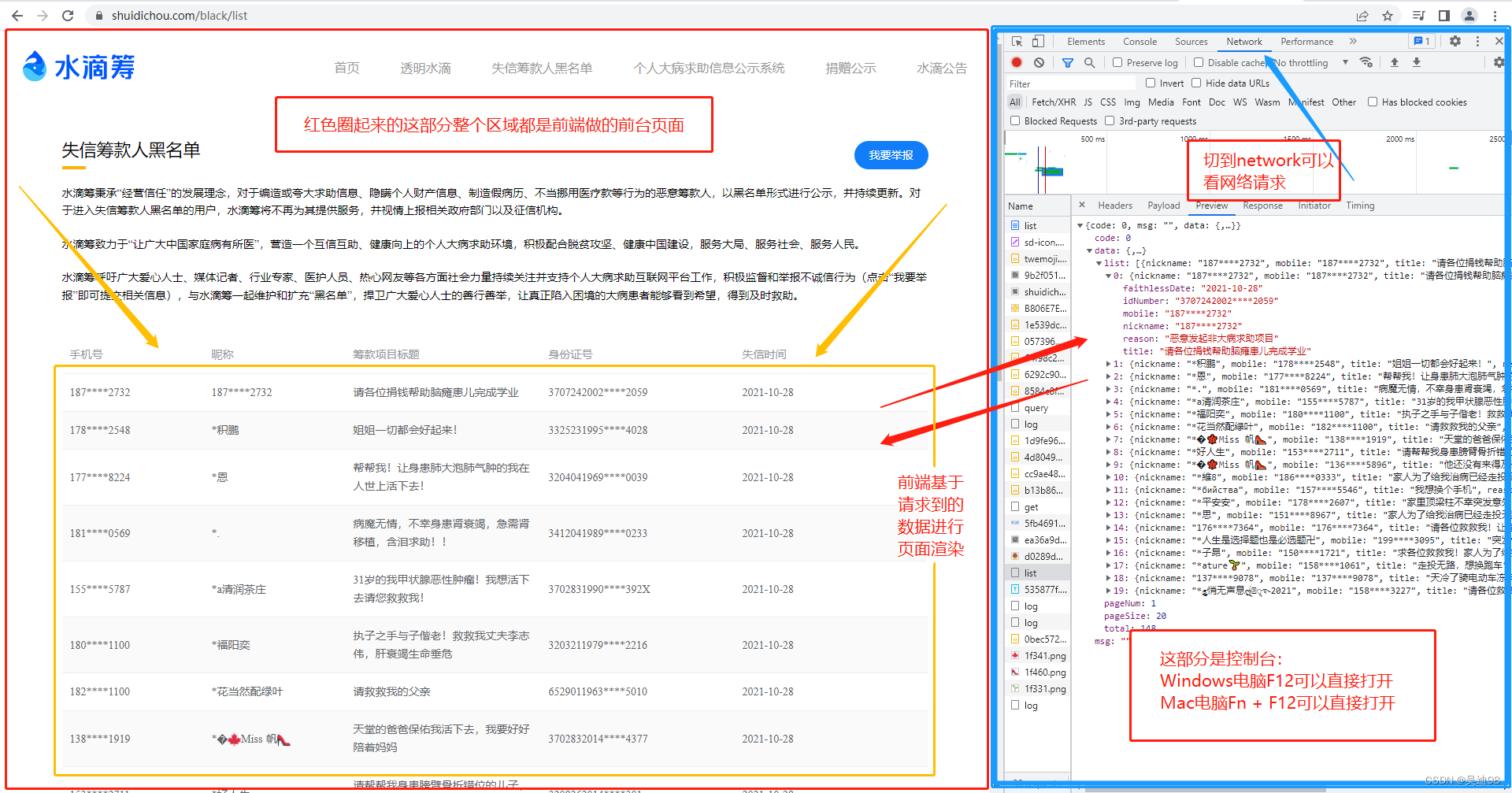1512x793 pixels.
Task: Check Hide data URLs
Action: (x=1196, y=83)
